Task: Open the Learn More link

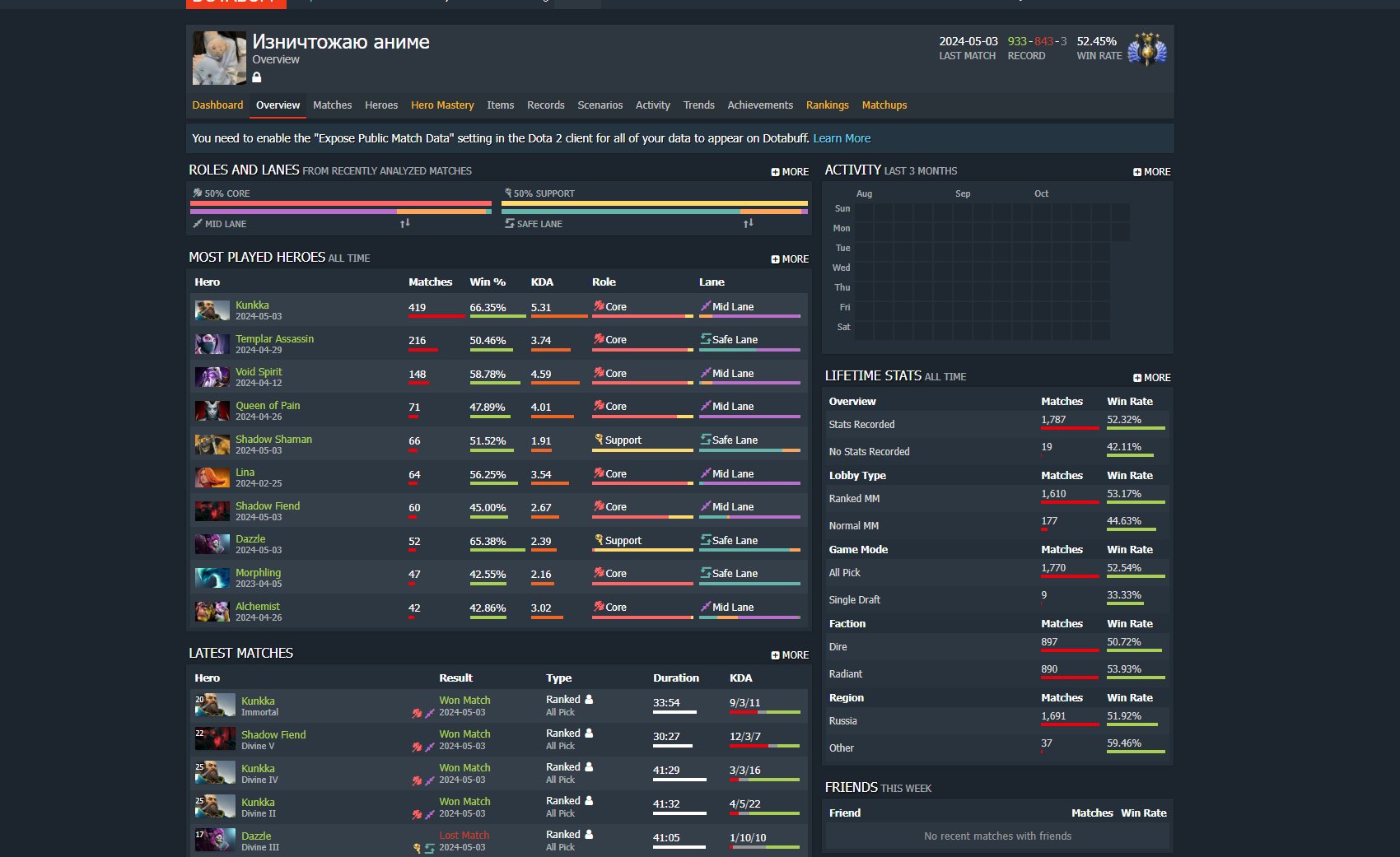Action: (x=841, y=138)
